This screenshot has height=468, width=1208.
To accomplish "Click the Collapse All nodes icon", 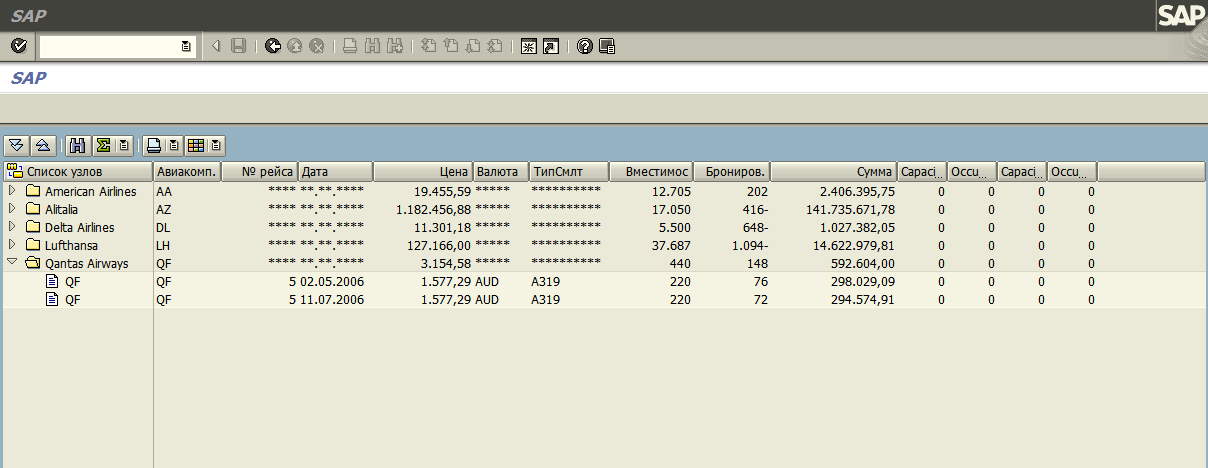I will click(x=43, y=146).
